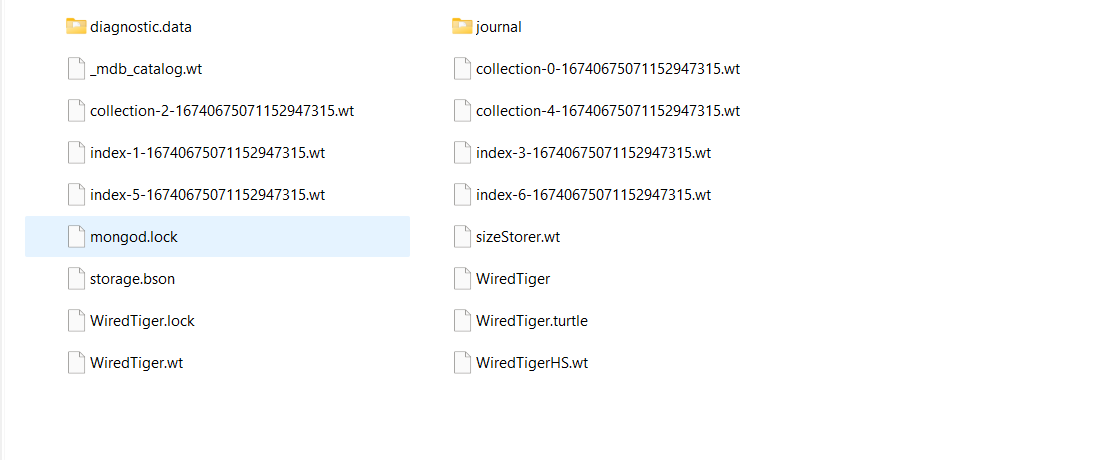
Task: Select the mongod.lock file name
Action: point(134,237)
